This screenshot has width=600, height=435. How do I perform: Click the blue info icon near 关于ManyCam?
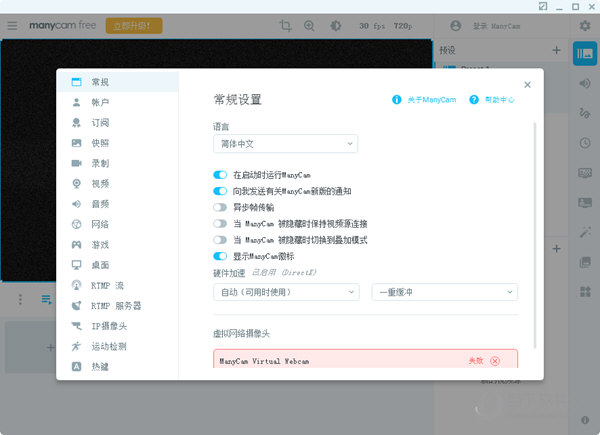tap(396, 99)
